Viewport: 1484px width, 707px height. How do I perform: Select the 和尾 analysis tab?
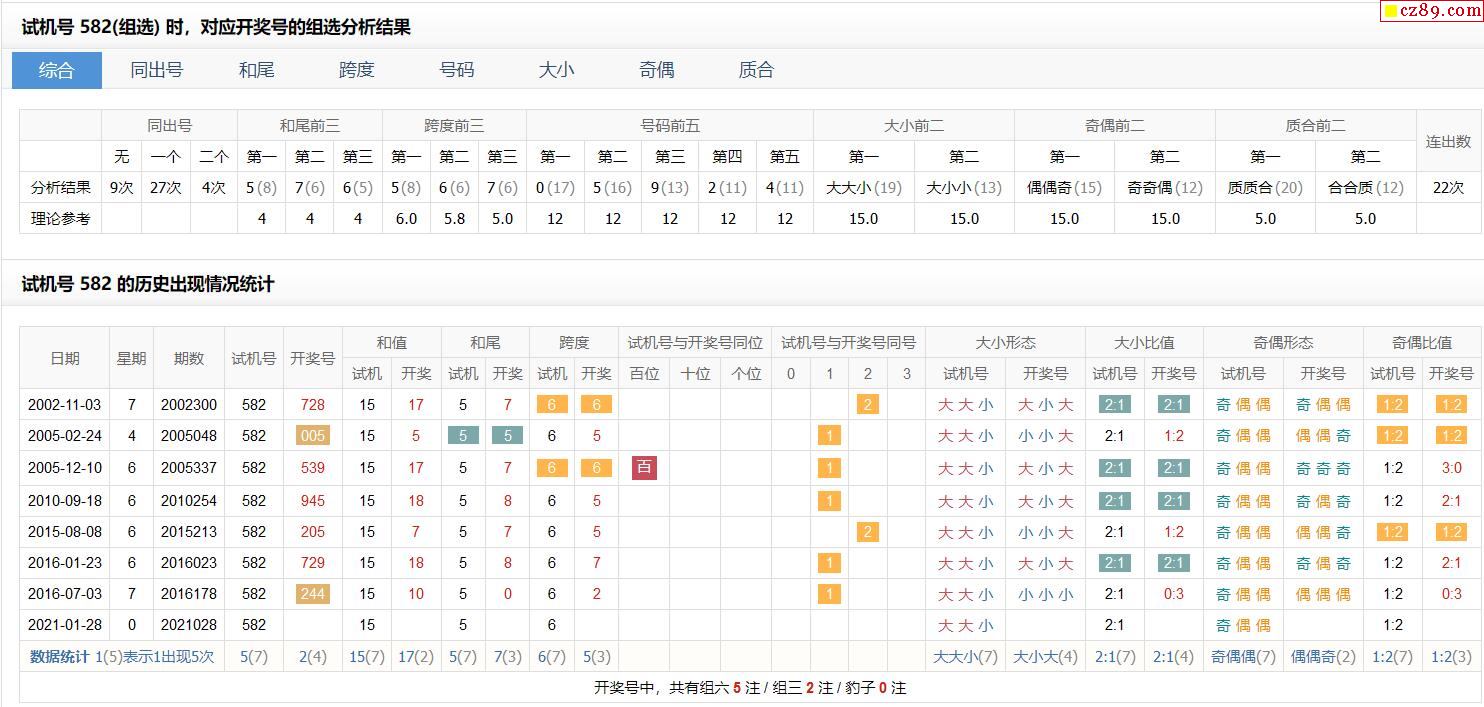(x=257, y=70)
